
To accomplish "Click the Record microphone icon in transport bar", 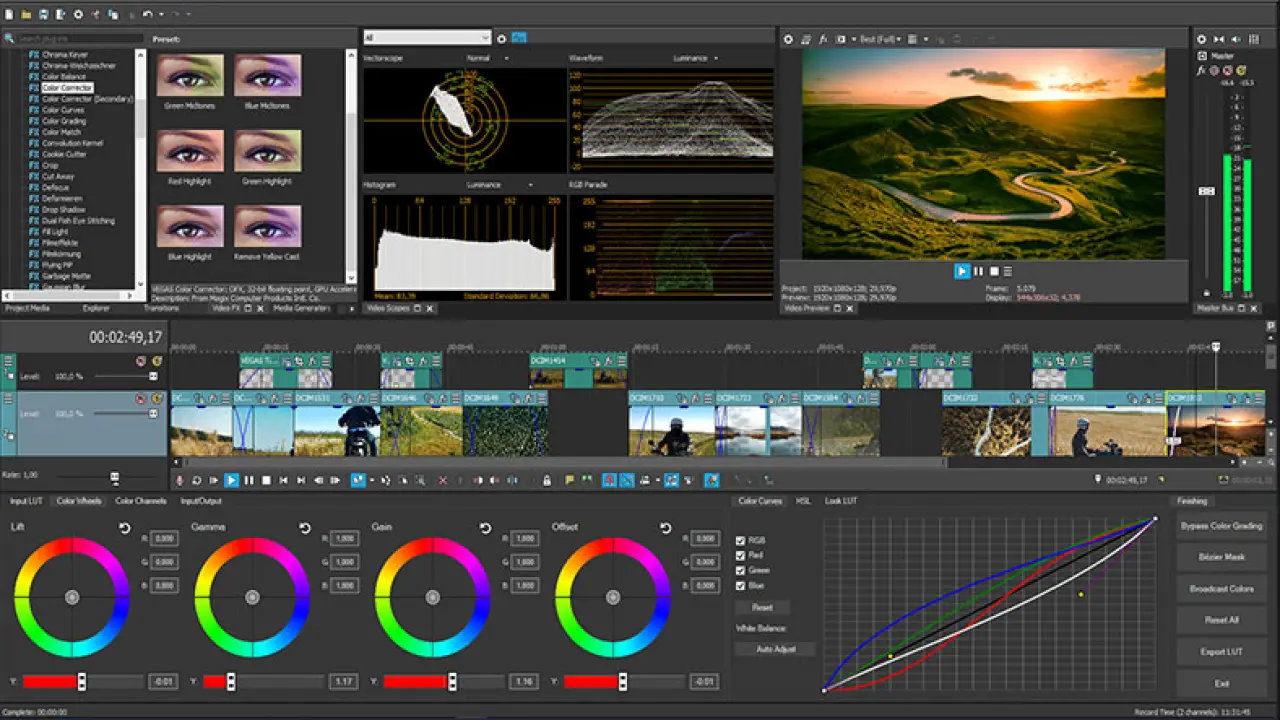I will pyautogui.click(x=180, y=481).
